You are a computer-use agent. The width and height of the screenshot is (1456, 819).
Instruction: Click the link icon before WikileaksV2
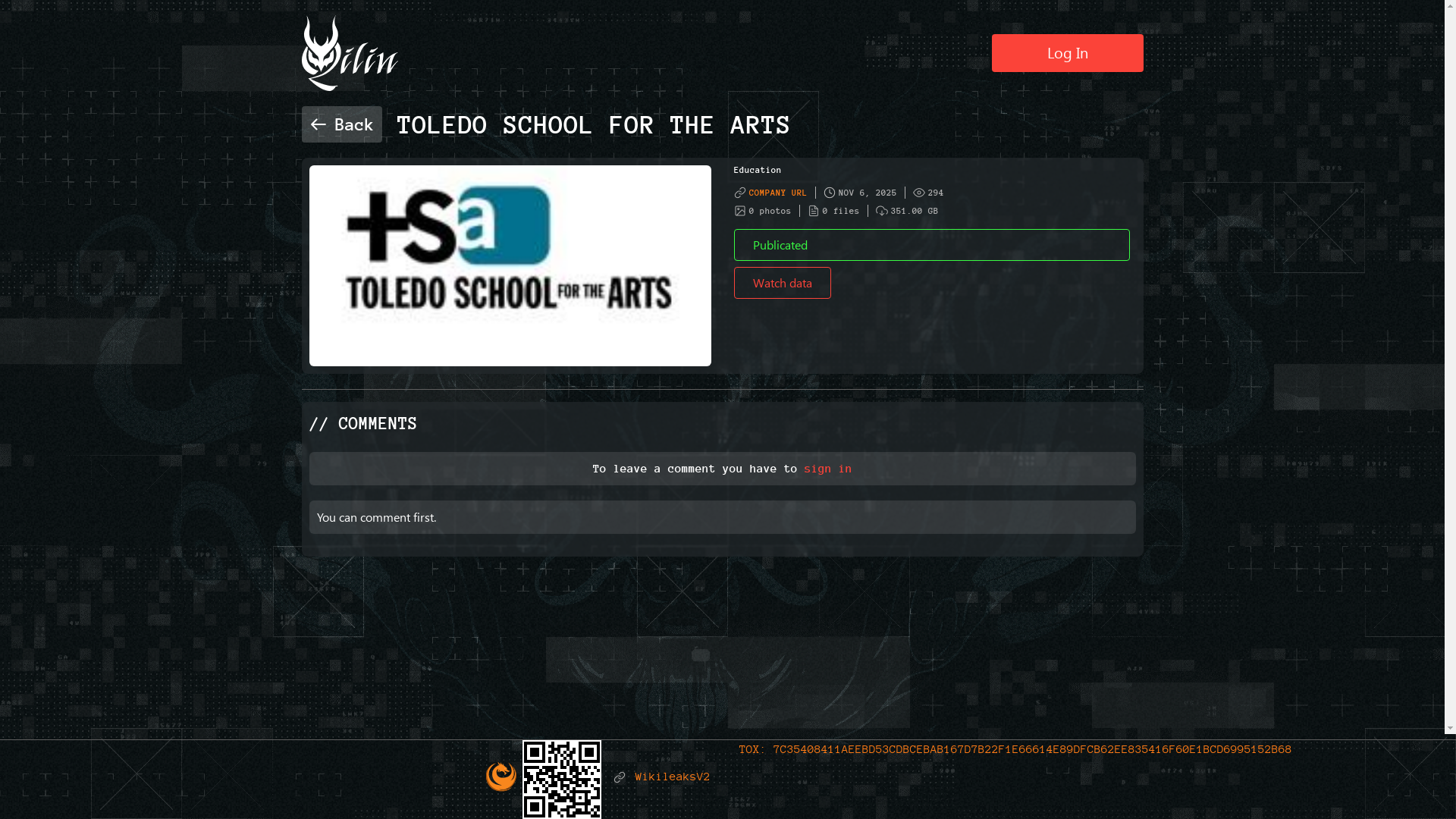click(620, 777)
